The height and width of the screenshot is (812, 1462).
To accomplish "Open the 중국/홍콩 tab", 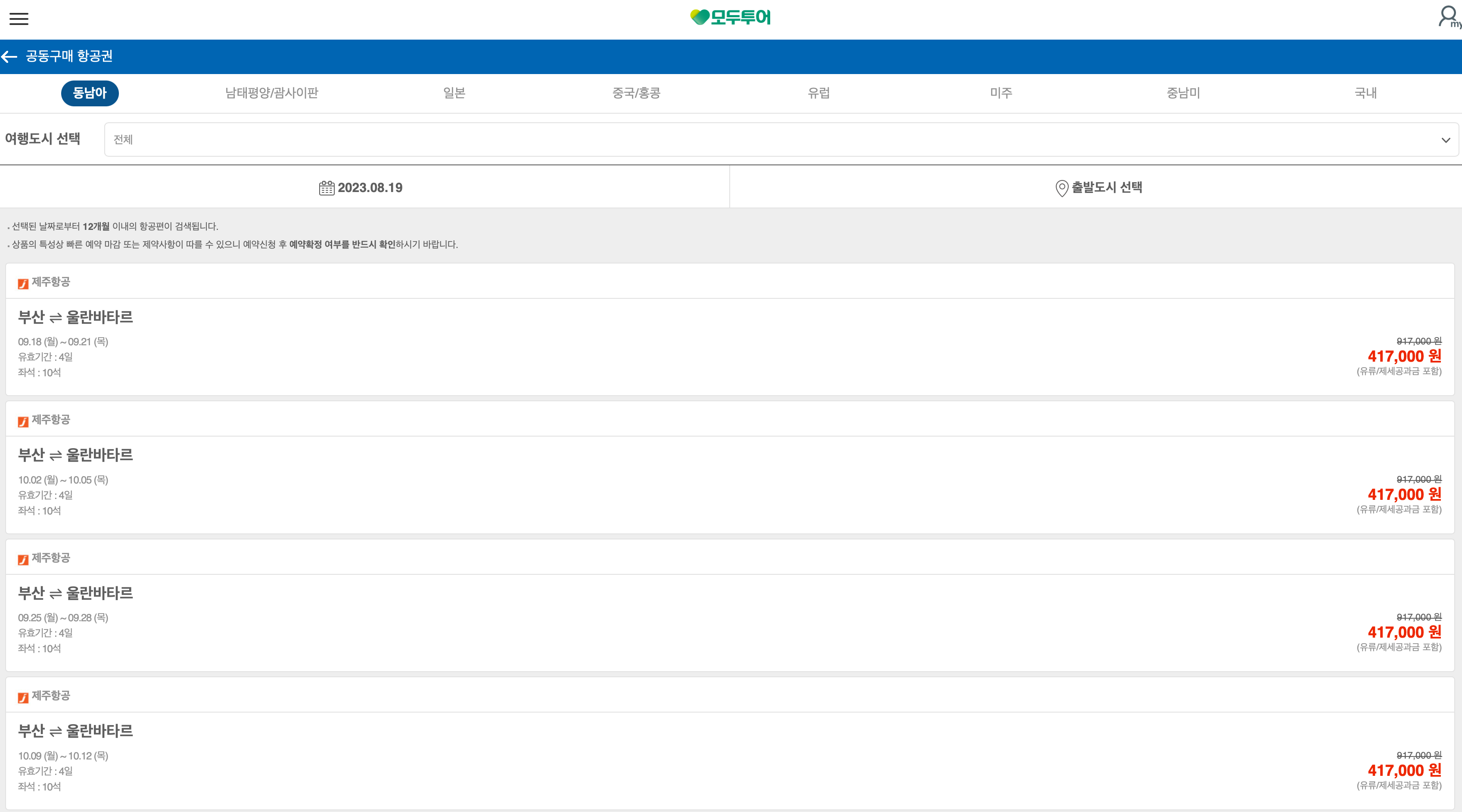I will tap(636, 93).
